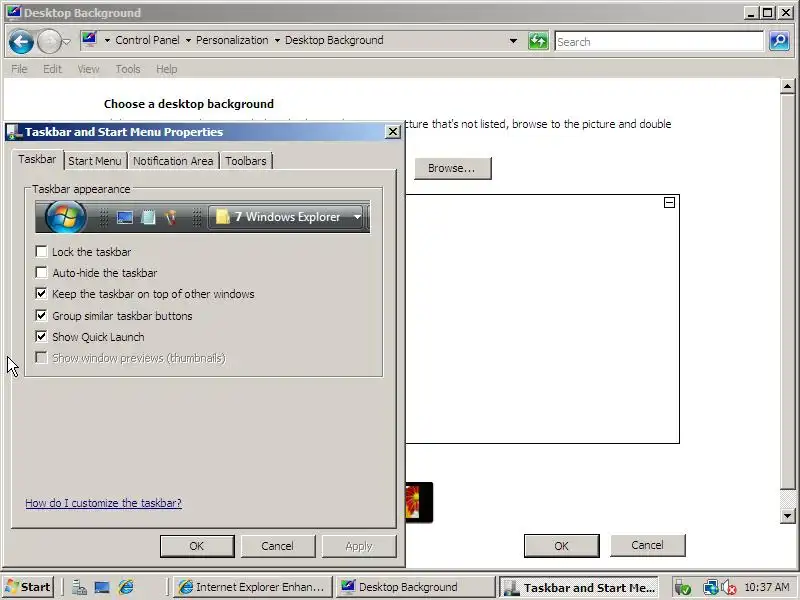Click the green check tray icon
The height and width of the screenshot is (600, 800).
click(x=683, y=587)
